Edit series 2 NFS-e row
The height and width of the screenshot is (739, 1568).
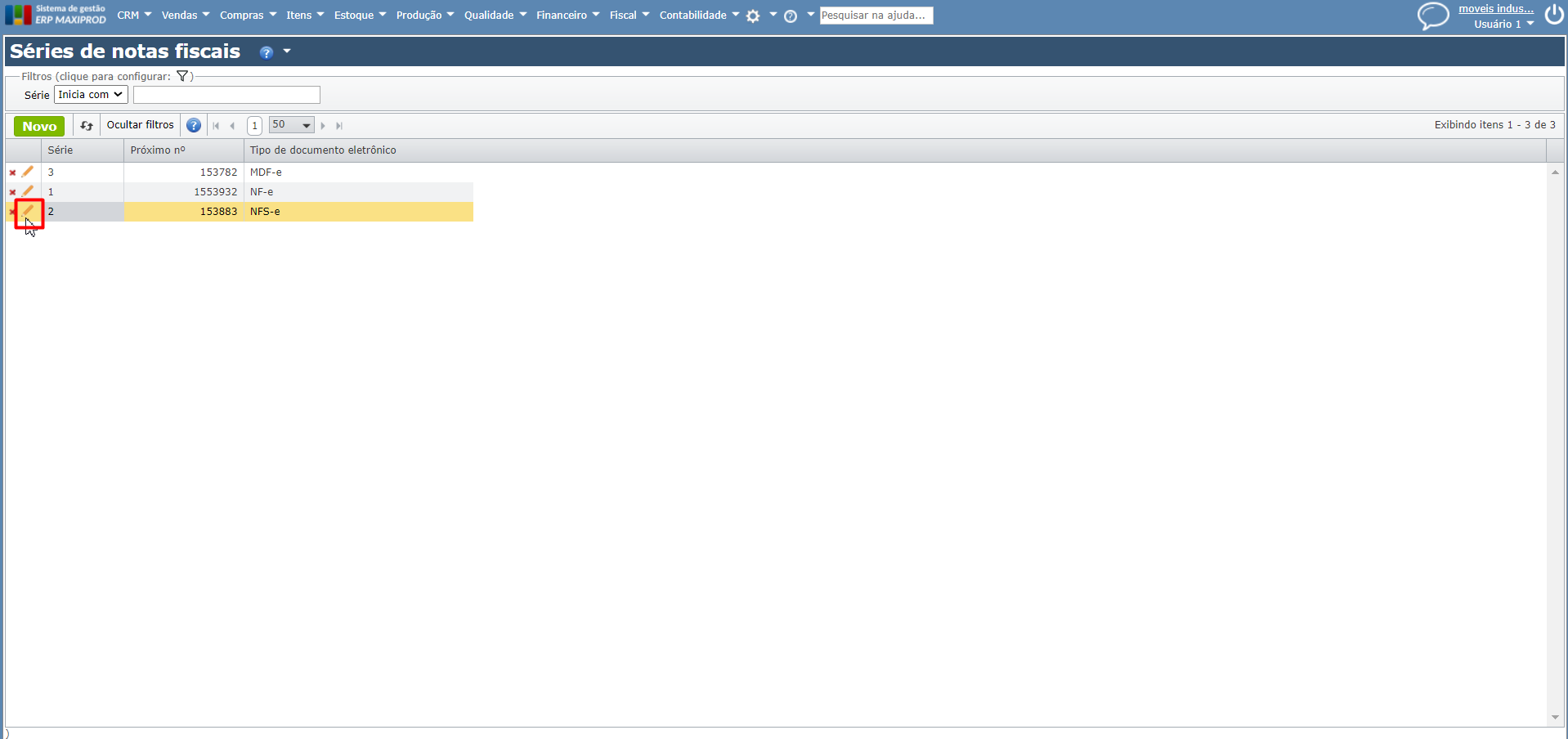tap(28, 211)
